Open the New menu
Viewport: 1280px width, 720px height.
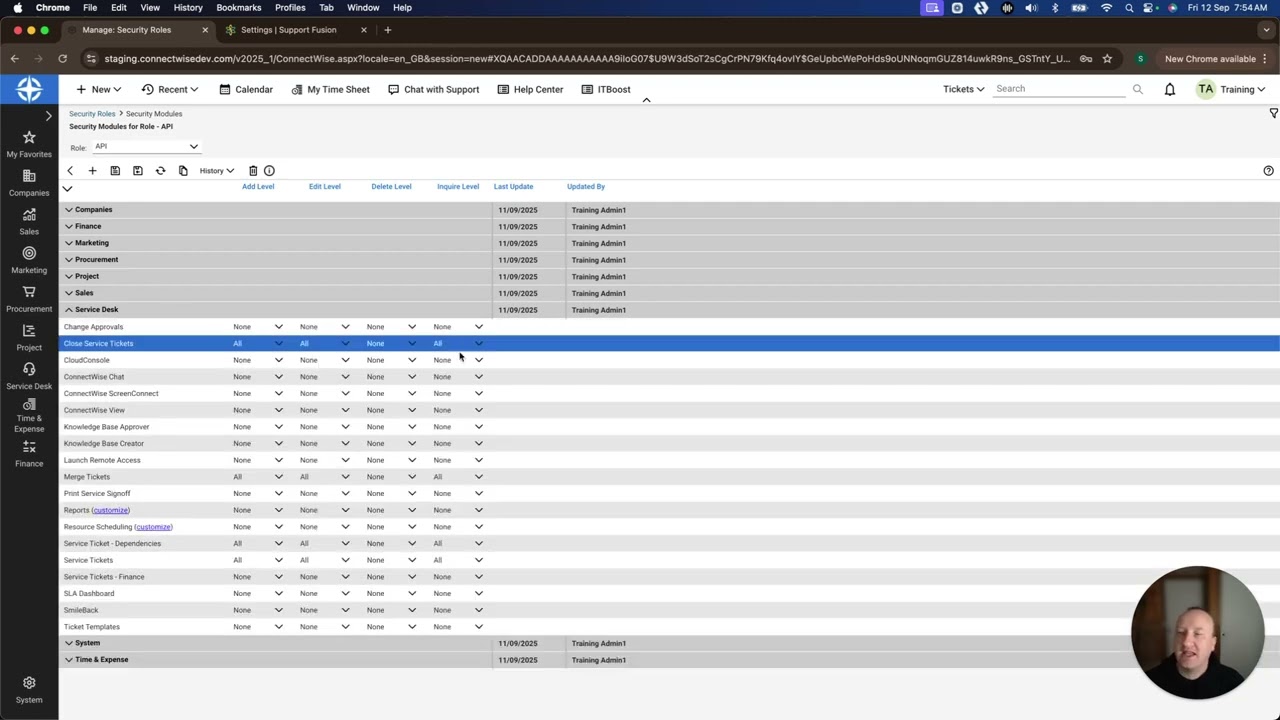pos(99,89)
